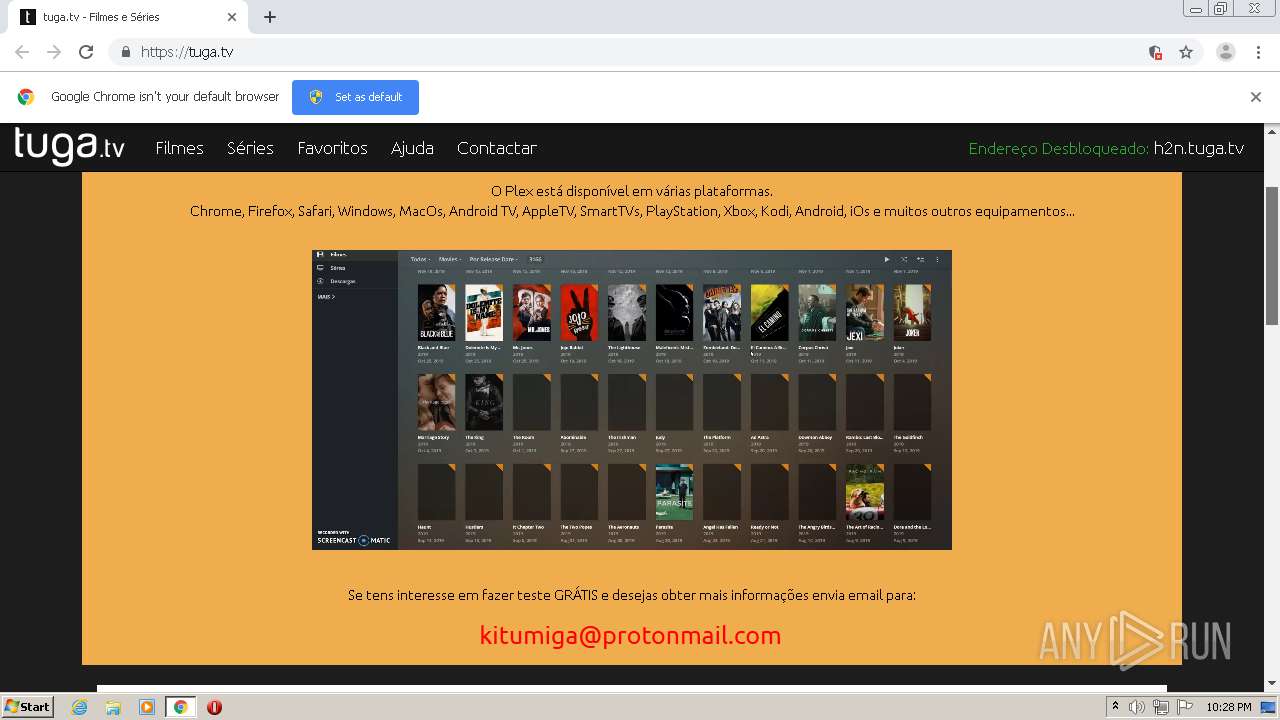
Task: Open the Windows Start menu
Action: pos(28,706)
